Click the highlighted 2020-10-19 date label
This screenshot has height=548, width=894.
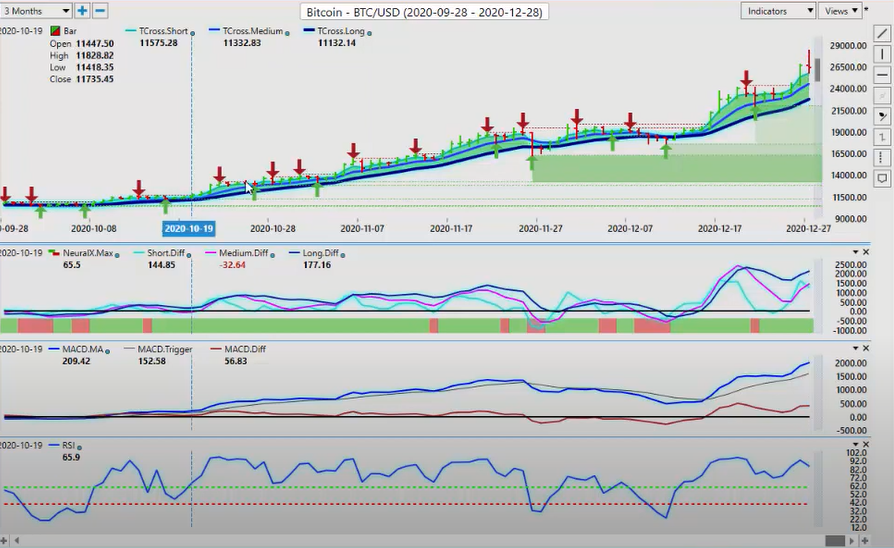pyautogui.click(x=189, y=229)
